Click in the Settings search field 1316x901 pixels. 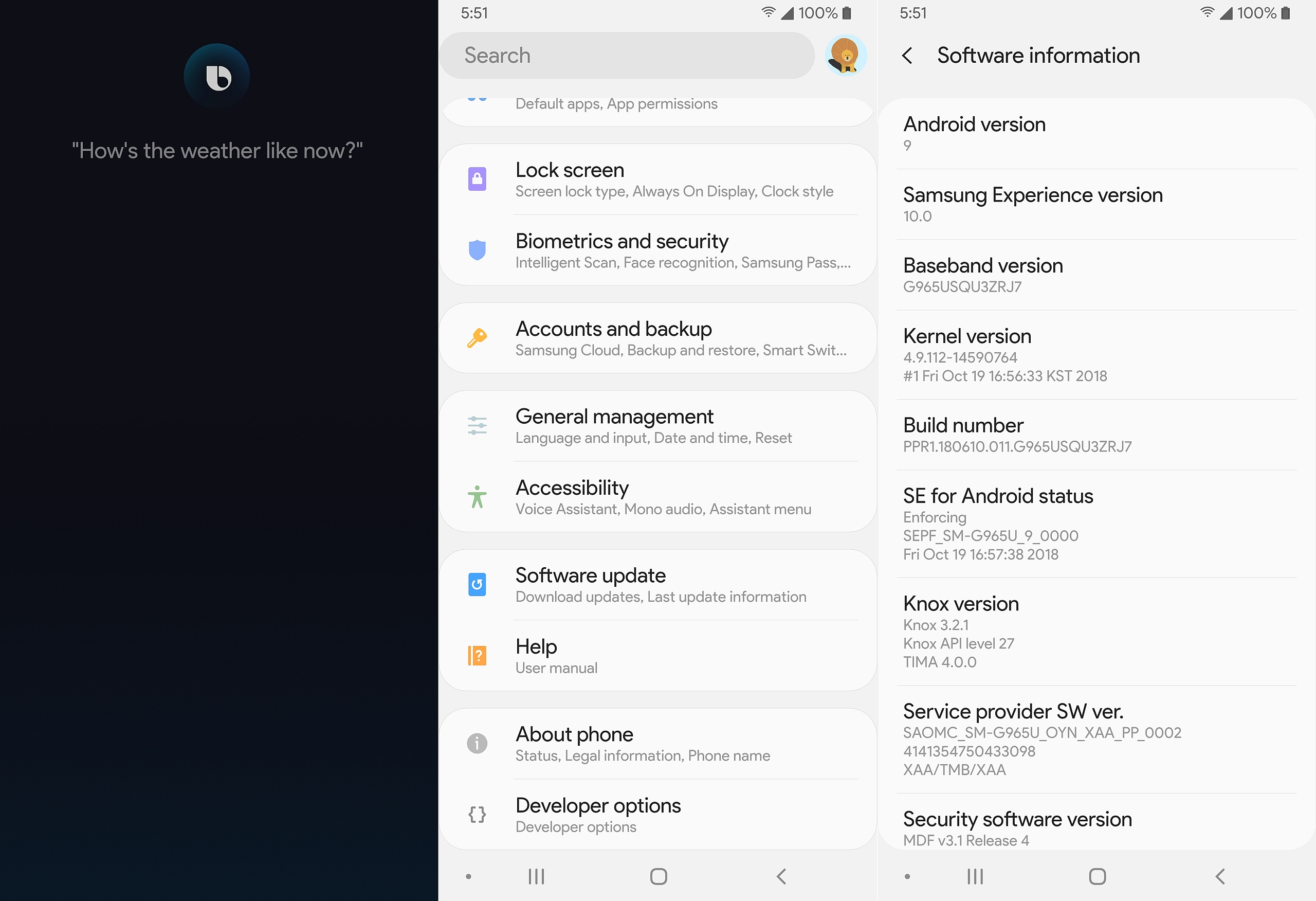[x=626, y=56]
